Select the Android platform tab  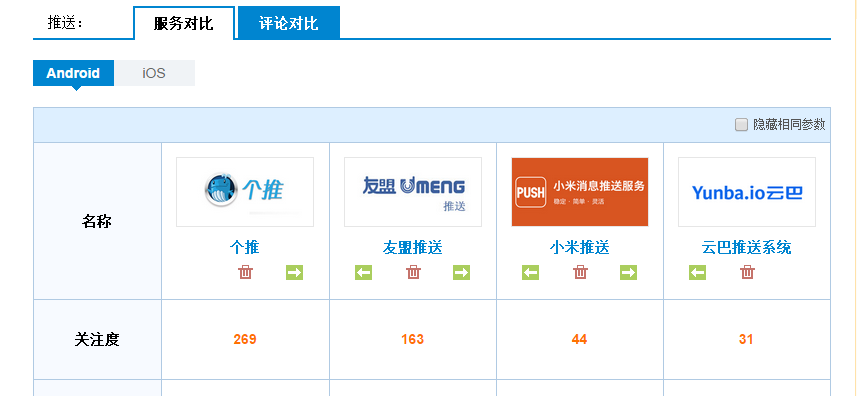(73, 73)
